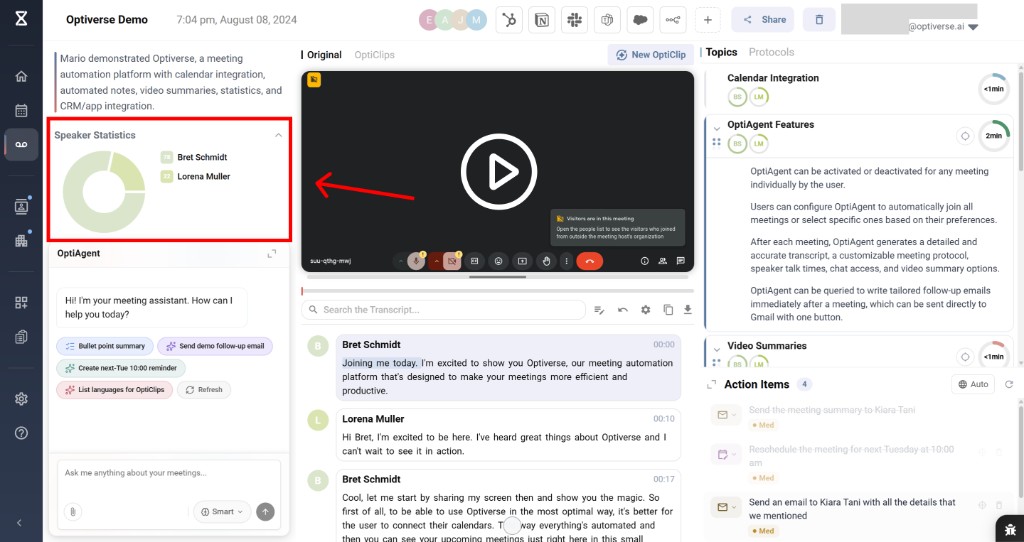Play the meeting recording video
The height and width of the screenshot is (542, 1024).
pyautogui.click(x=499, y=172)
